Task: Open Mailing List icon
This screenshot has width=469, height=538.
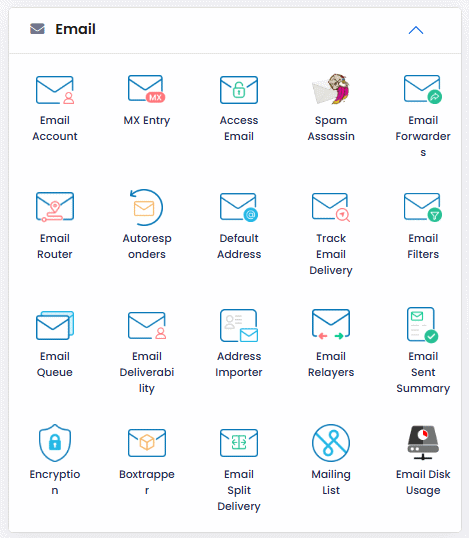Action: [x=331, y=443]
